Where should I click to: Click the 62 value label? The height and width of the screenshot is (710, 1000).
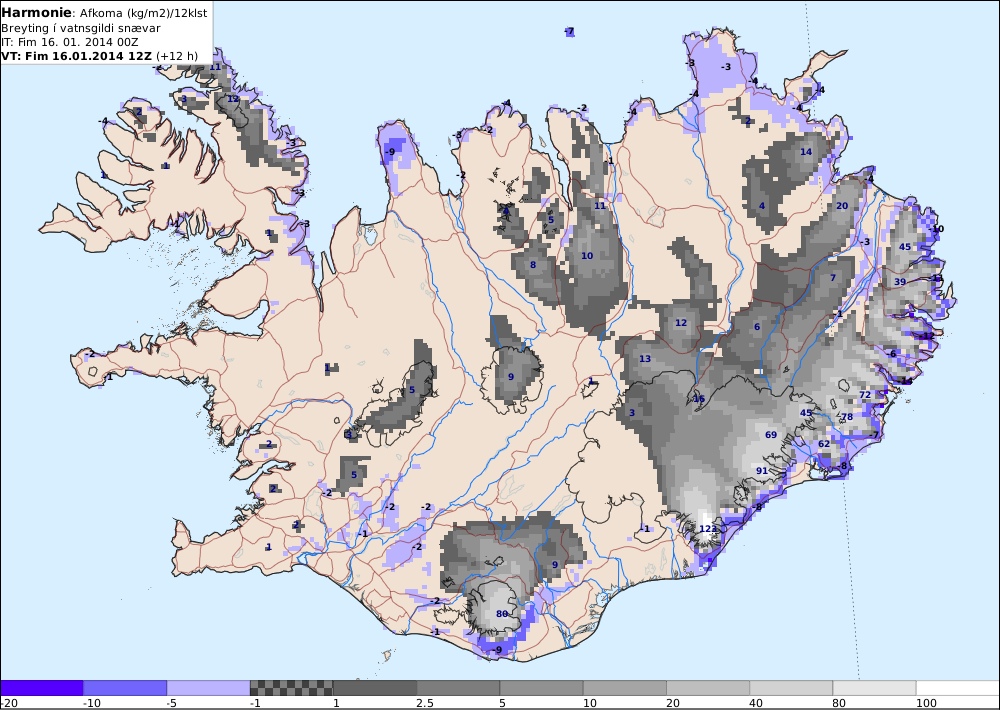[x=824, y=444]
